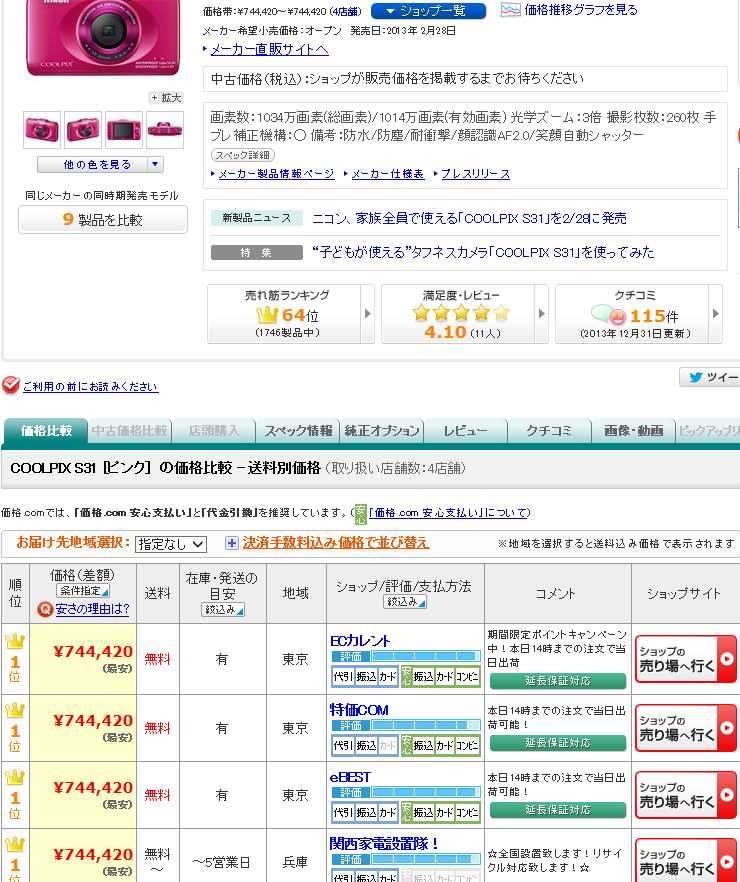The height and width of the screenshot is (882, 740).
Task: Open the delivery region 指定なし combo box
Action: point(171,544)
